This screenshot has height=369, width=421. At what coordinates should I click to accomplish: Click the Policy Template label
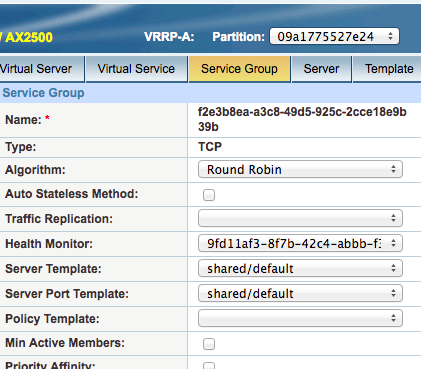pyautogui.click(x=52, y=319)
